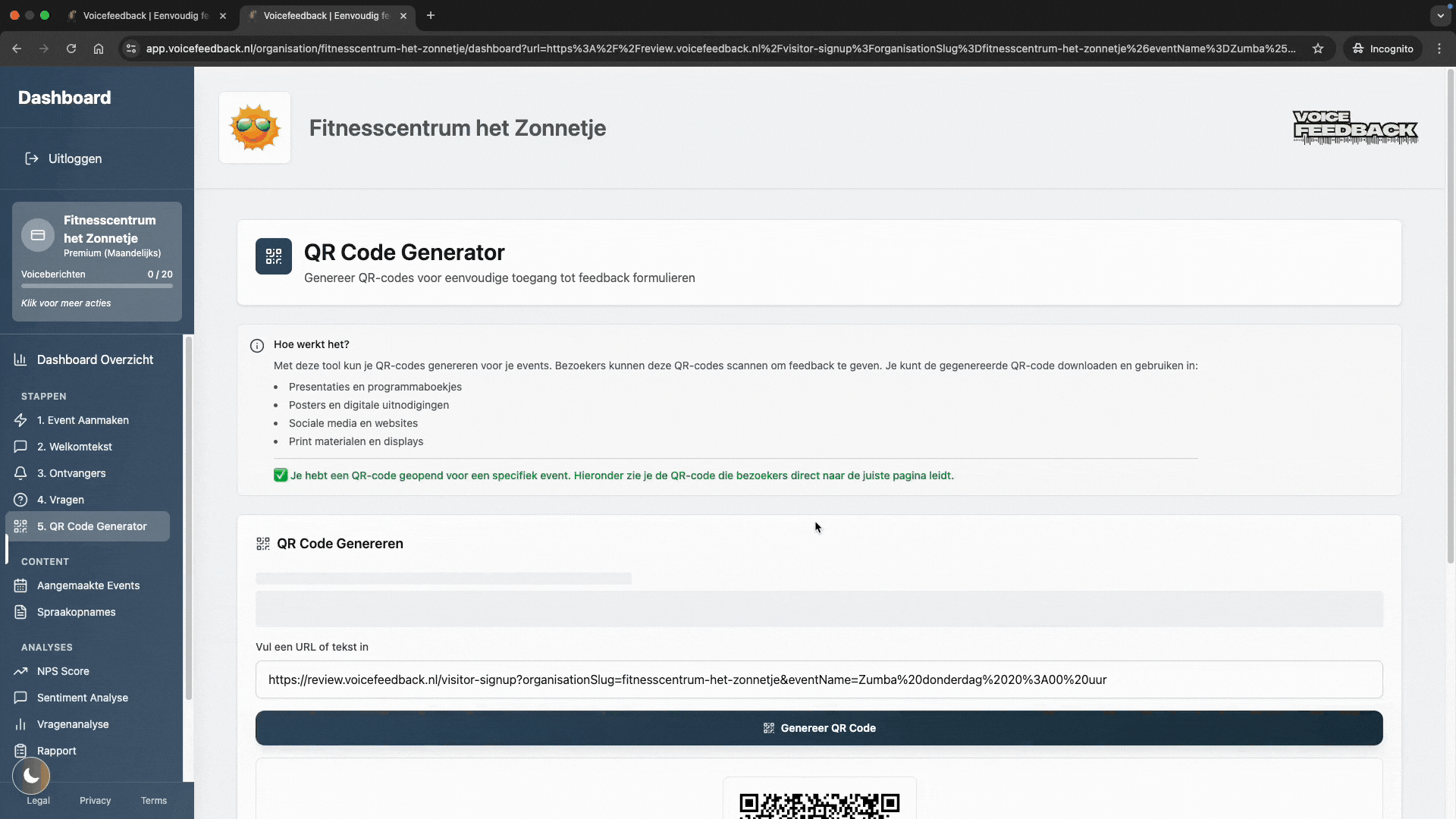Click the trend icon beside NPS Score
This screenshot has width=1456, height=819.
pyautogui.click(x=20, y=671)
